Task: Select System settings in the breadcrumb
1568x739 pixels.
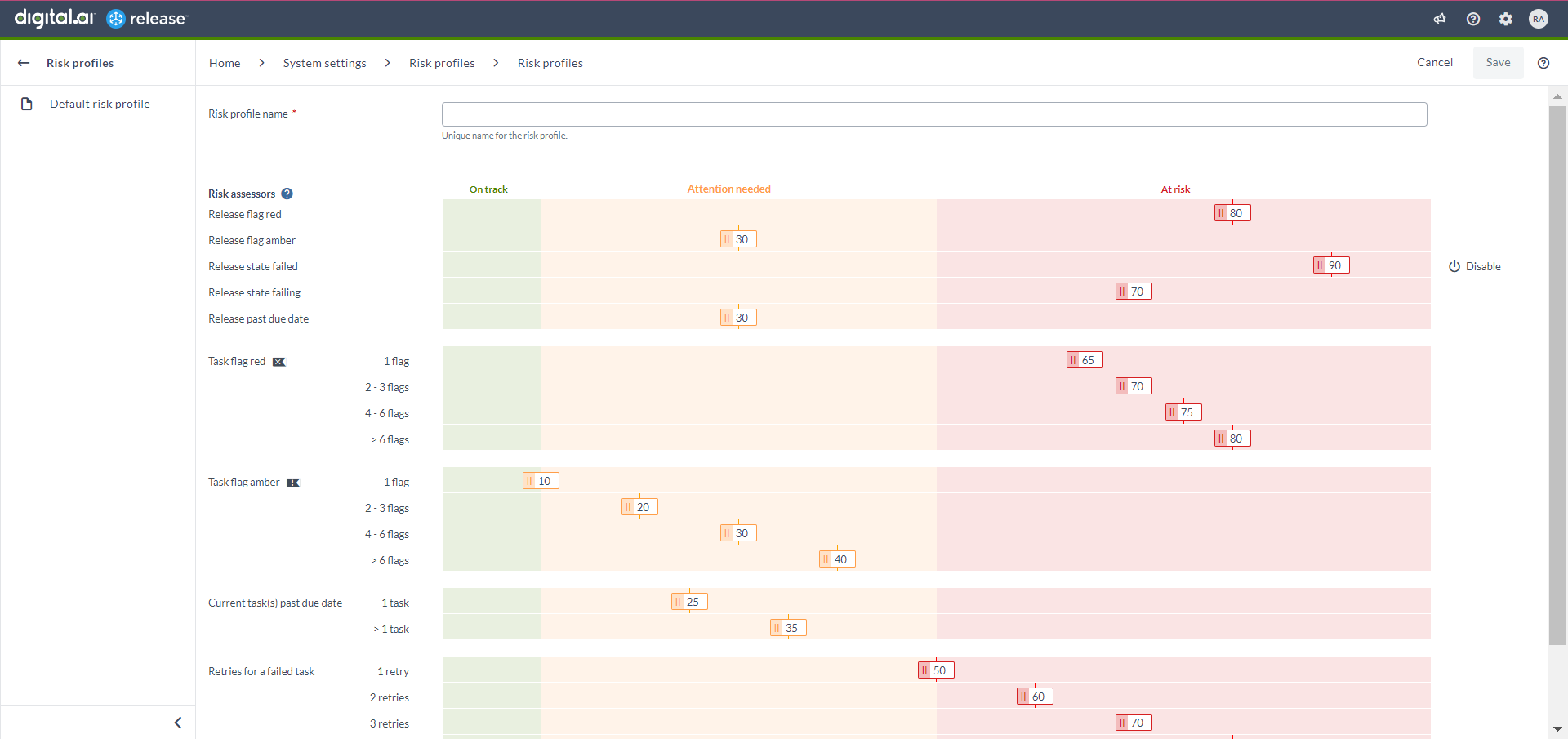Action: click(325, 63)
